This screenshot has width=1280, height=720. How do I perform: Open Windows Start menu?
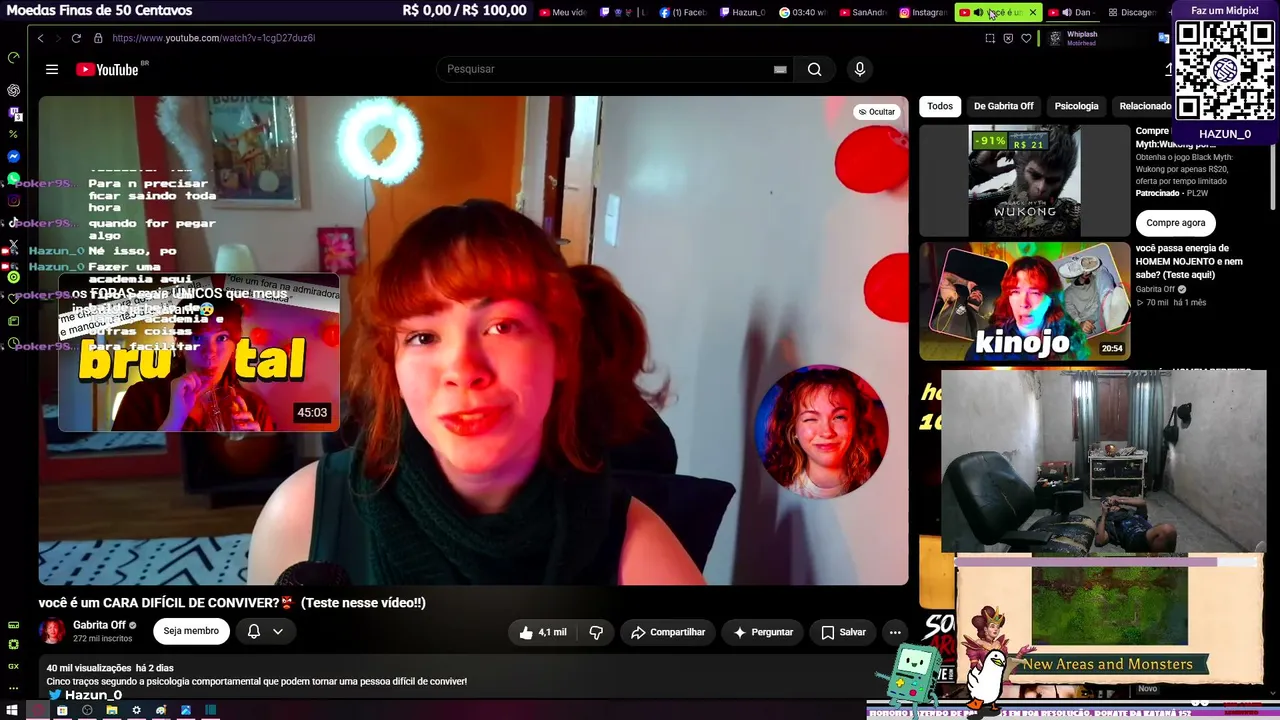(12, 711)
